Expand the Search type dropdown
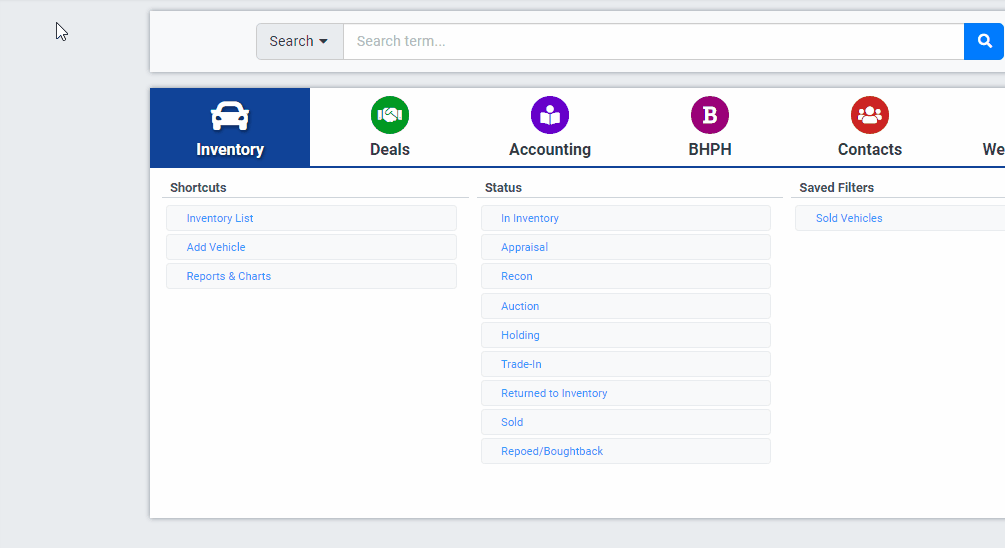The image size is (1005, 548). pyautogui.click(x=299, y=42)
